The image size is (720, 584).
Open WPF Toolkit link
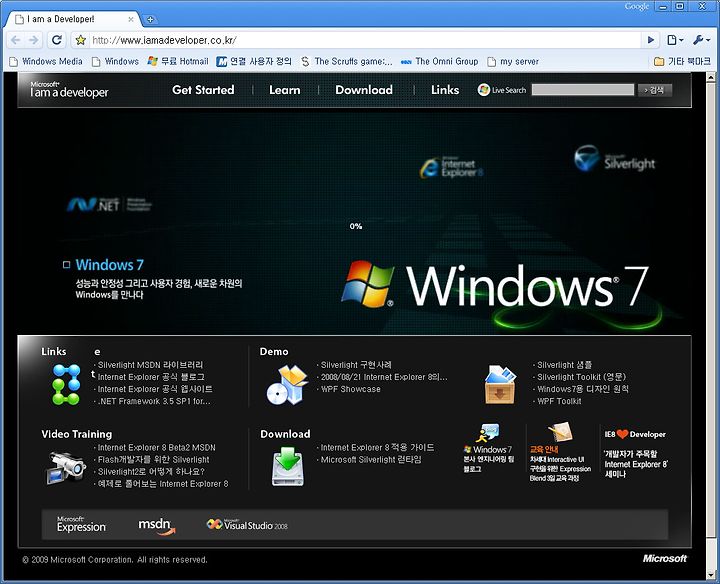559,401
